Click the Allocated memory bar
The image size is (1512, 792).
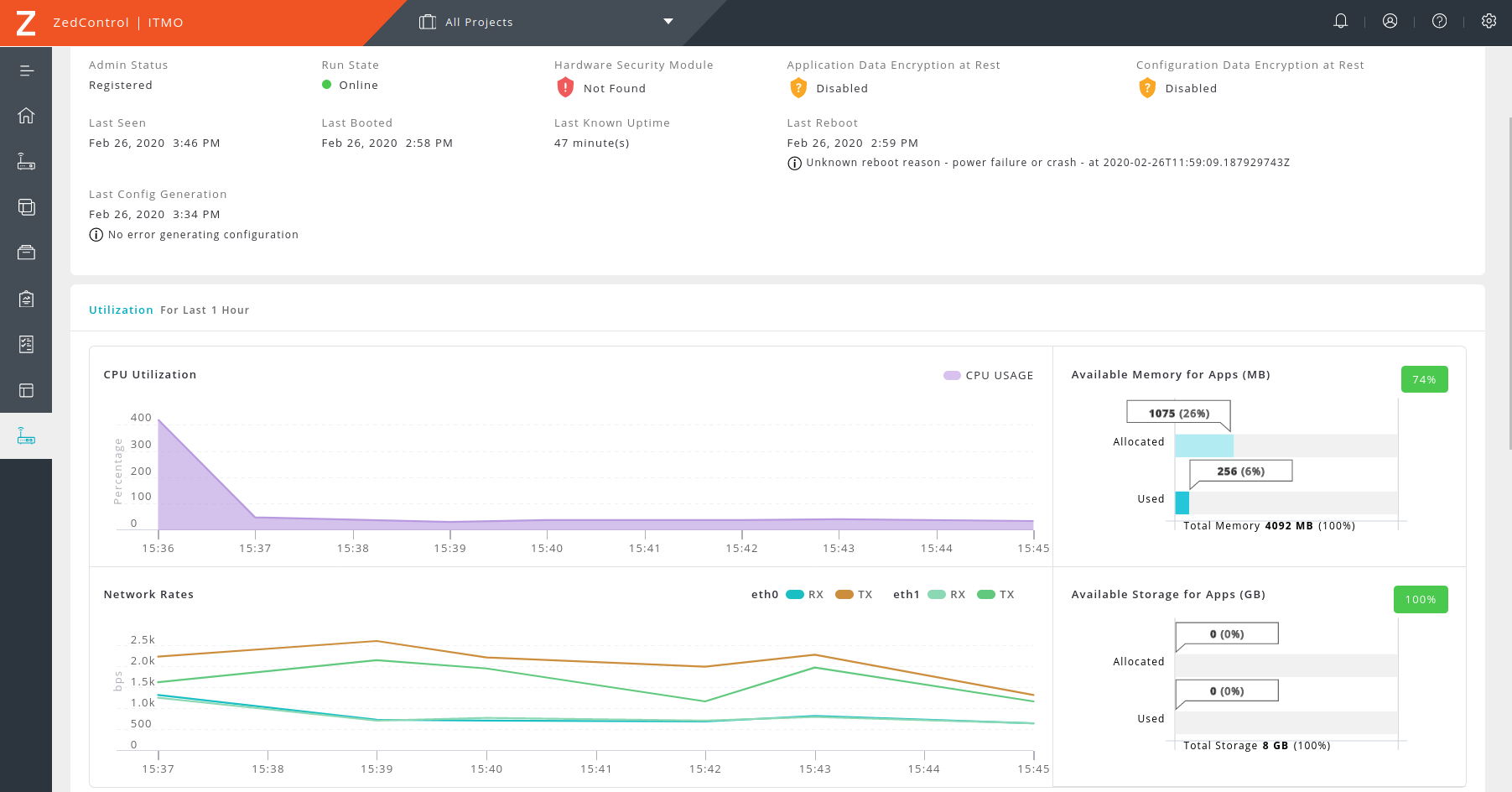(1204, 445)
